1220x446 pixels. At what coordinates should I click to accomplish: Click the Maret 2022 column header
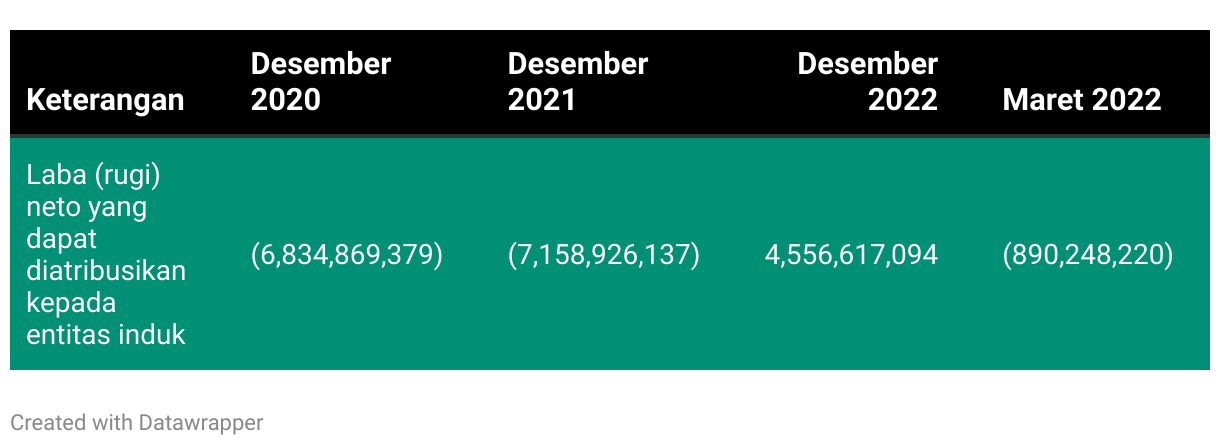coord(1081,100)
